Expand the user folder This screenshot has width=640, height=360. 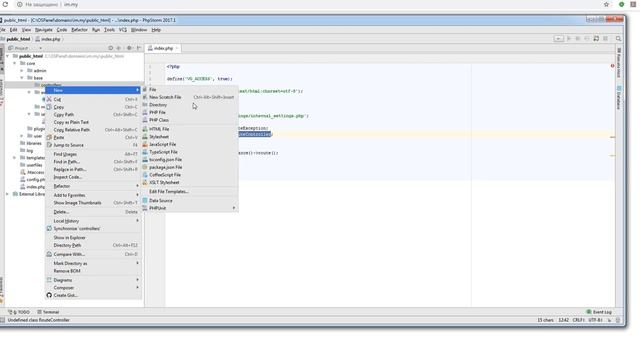click(x=22, y=136)
